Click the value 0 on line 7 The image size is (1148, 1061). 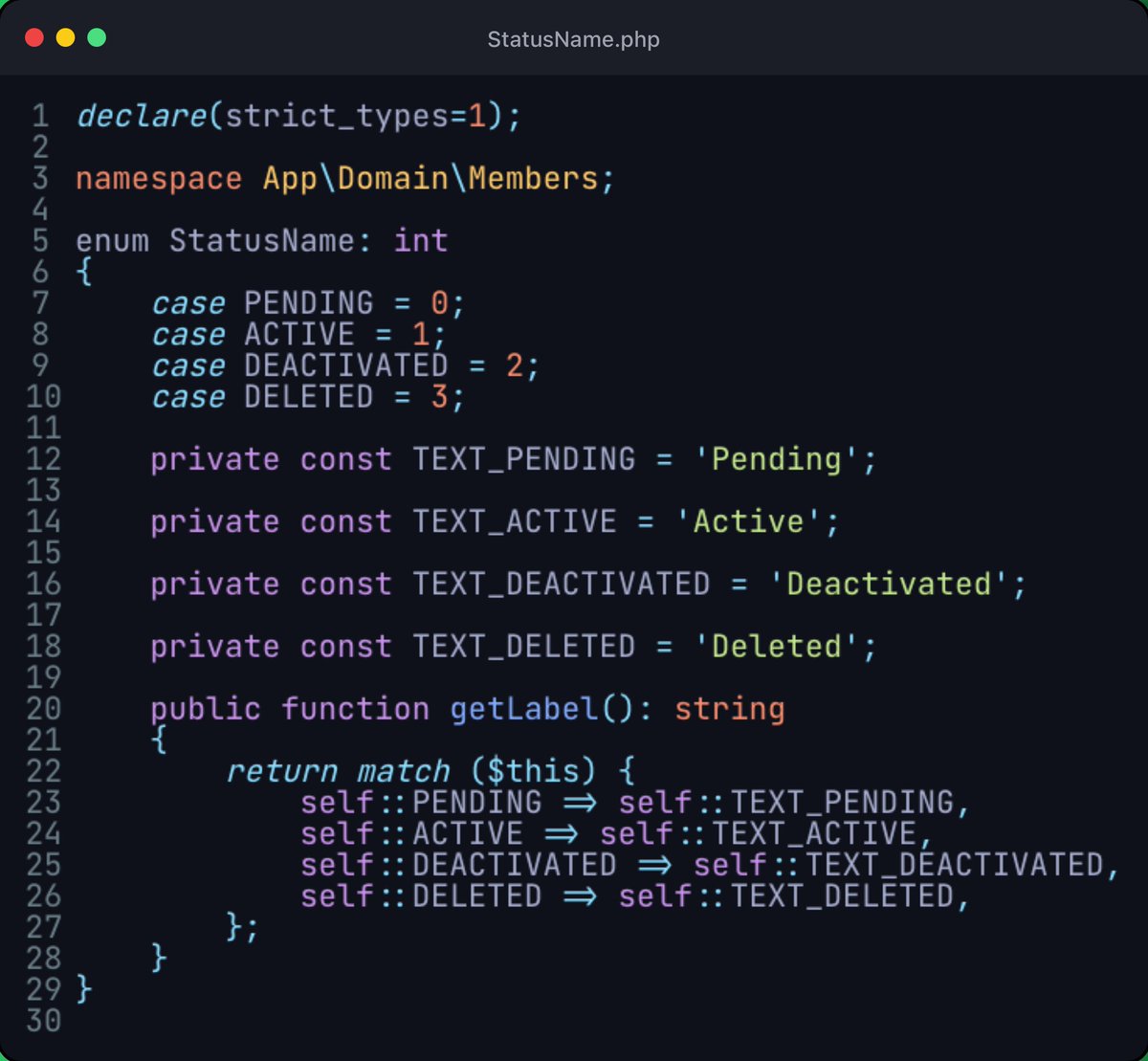(x=440, y=304)
